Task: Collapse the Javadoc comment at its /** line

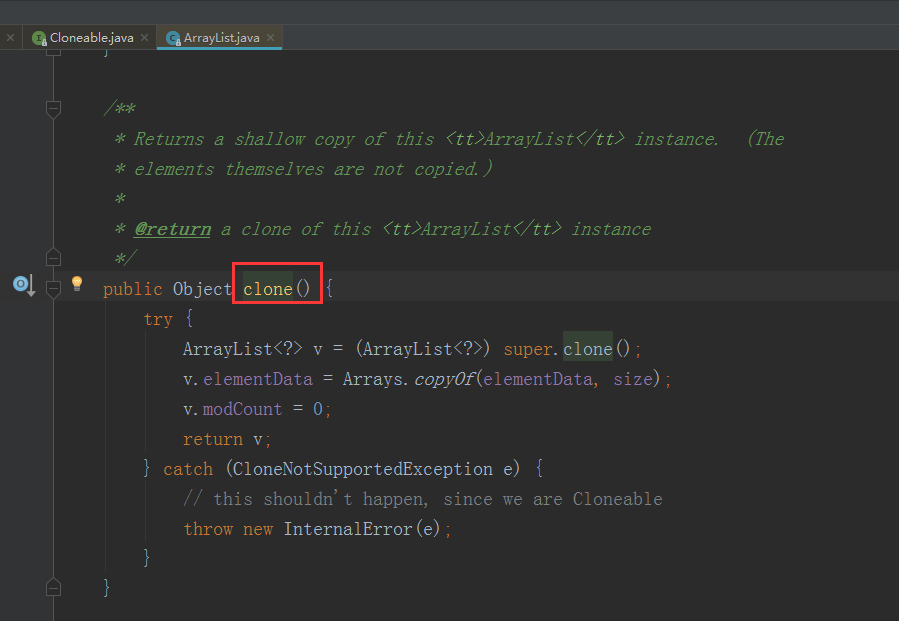Action: click(53, 108)
